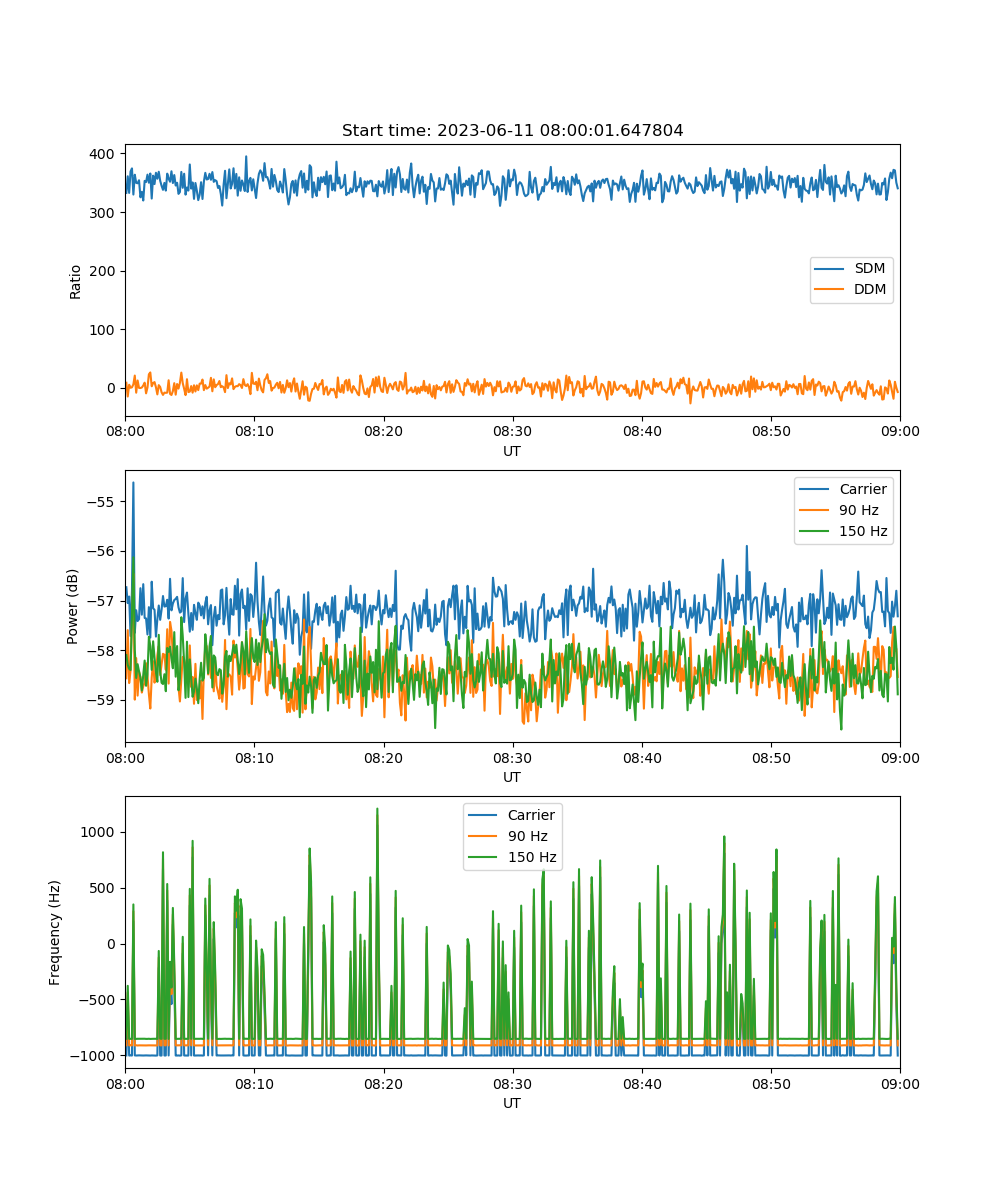Click the 500 tick on Frequency axis
The width and height of the screenshot is (1000, 1200).
click(x=104, y=888)
